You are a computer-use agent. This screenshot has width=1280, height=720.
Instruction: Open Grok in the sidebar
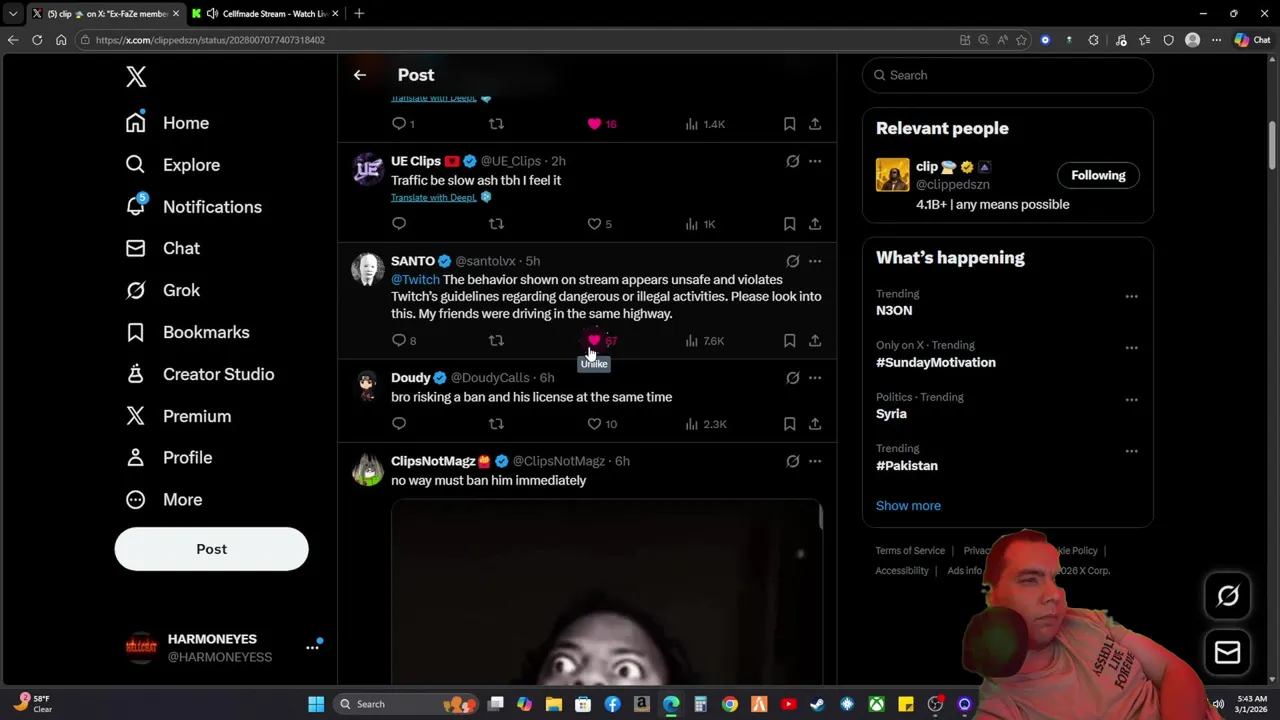click(x=163, y=290)
